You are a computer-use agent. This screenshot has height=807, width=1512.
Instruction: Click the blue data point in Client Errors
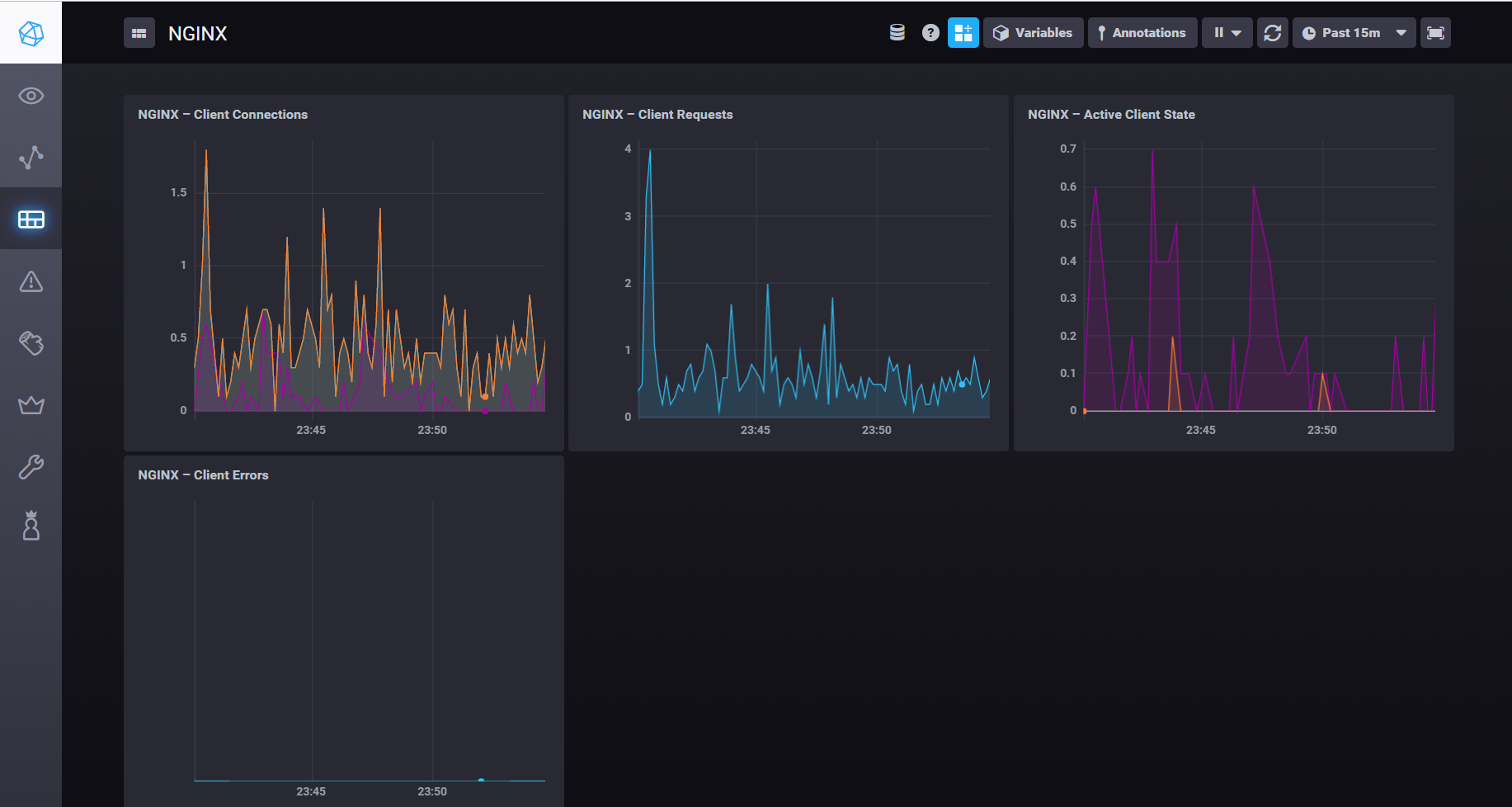pos(481,780)
